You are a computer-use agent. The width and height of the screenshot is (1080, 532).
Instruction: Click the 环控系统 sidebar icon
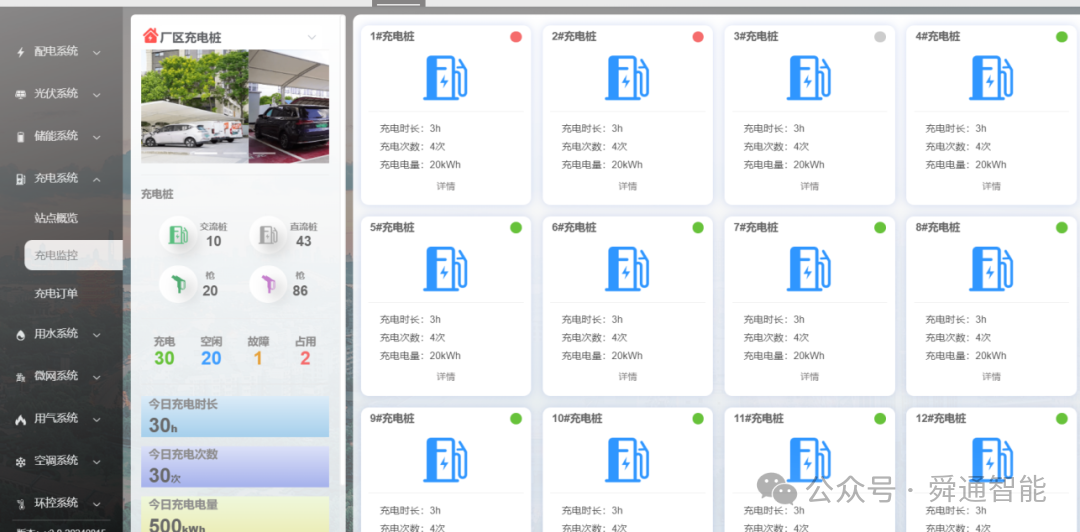click(21, 504)
